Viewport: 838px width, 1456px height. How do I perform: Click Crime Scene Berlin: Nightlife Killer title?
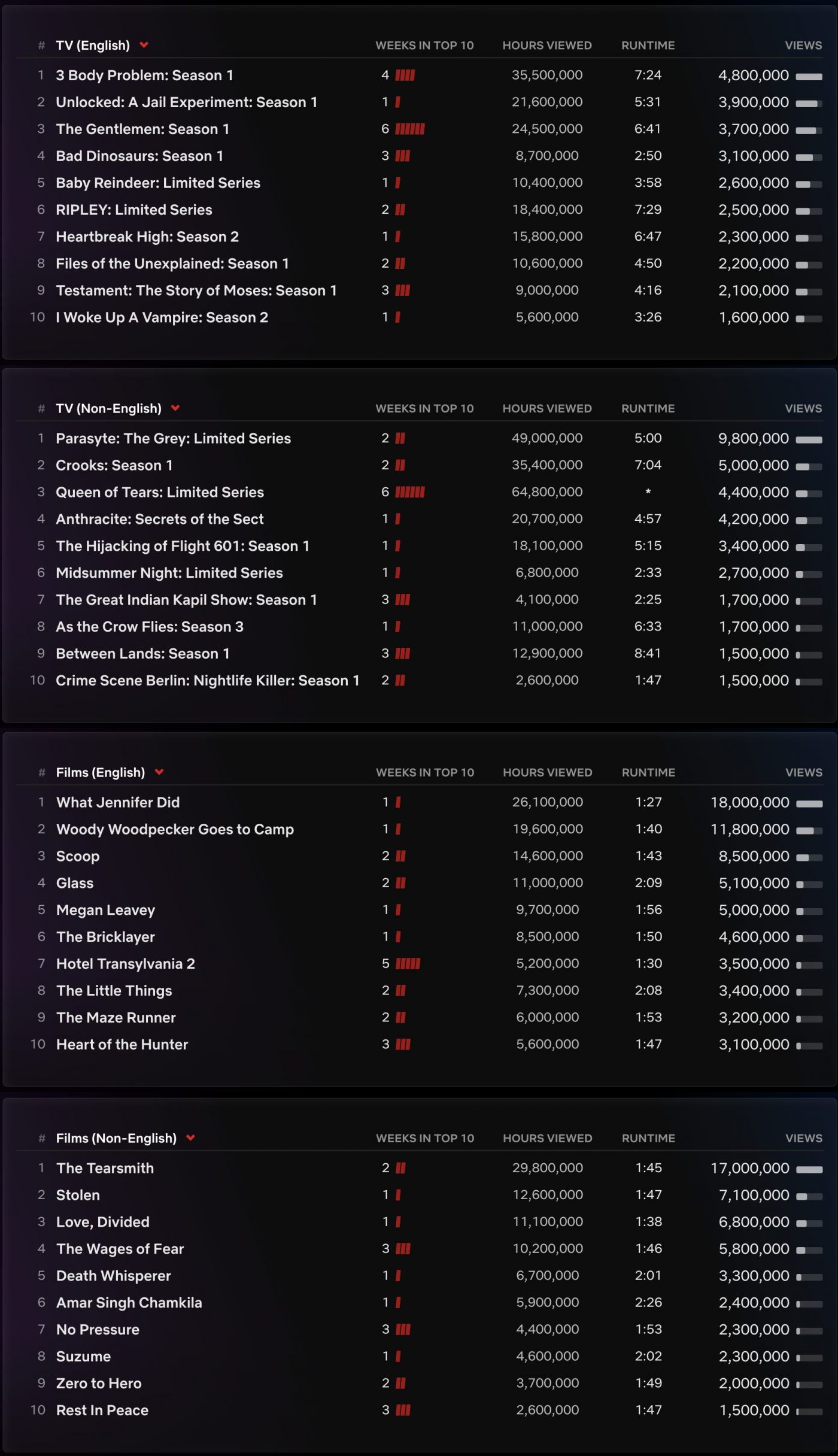point(208,681)
